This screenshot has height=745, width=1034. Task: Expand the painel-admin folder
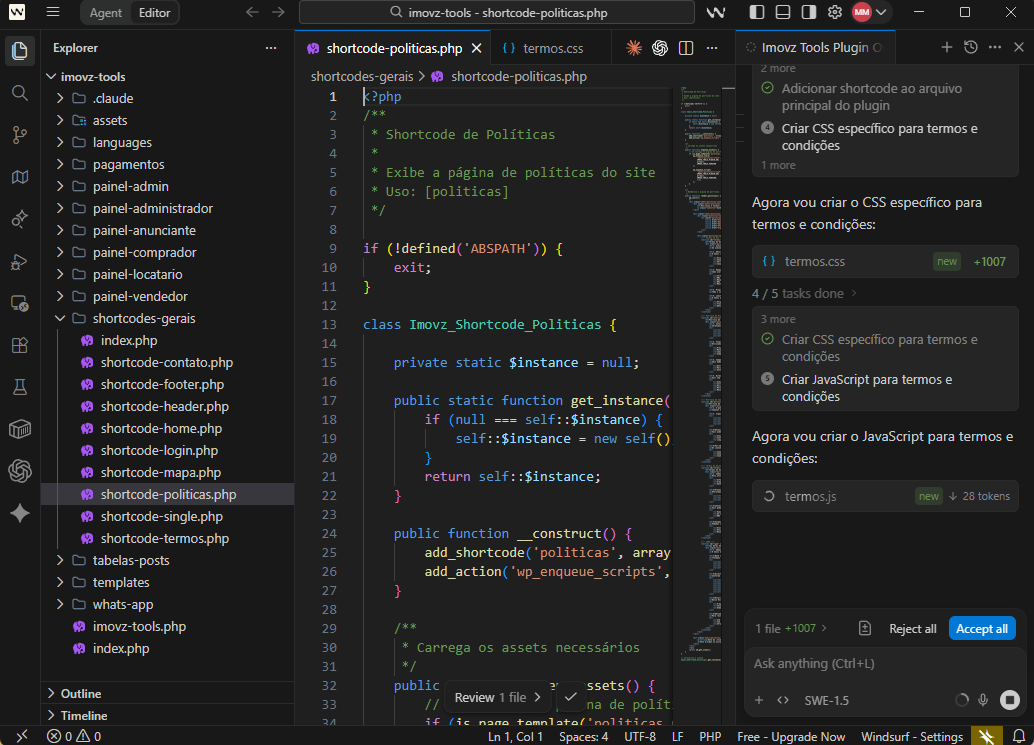(x=130, y=186)
